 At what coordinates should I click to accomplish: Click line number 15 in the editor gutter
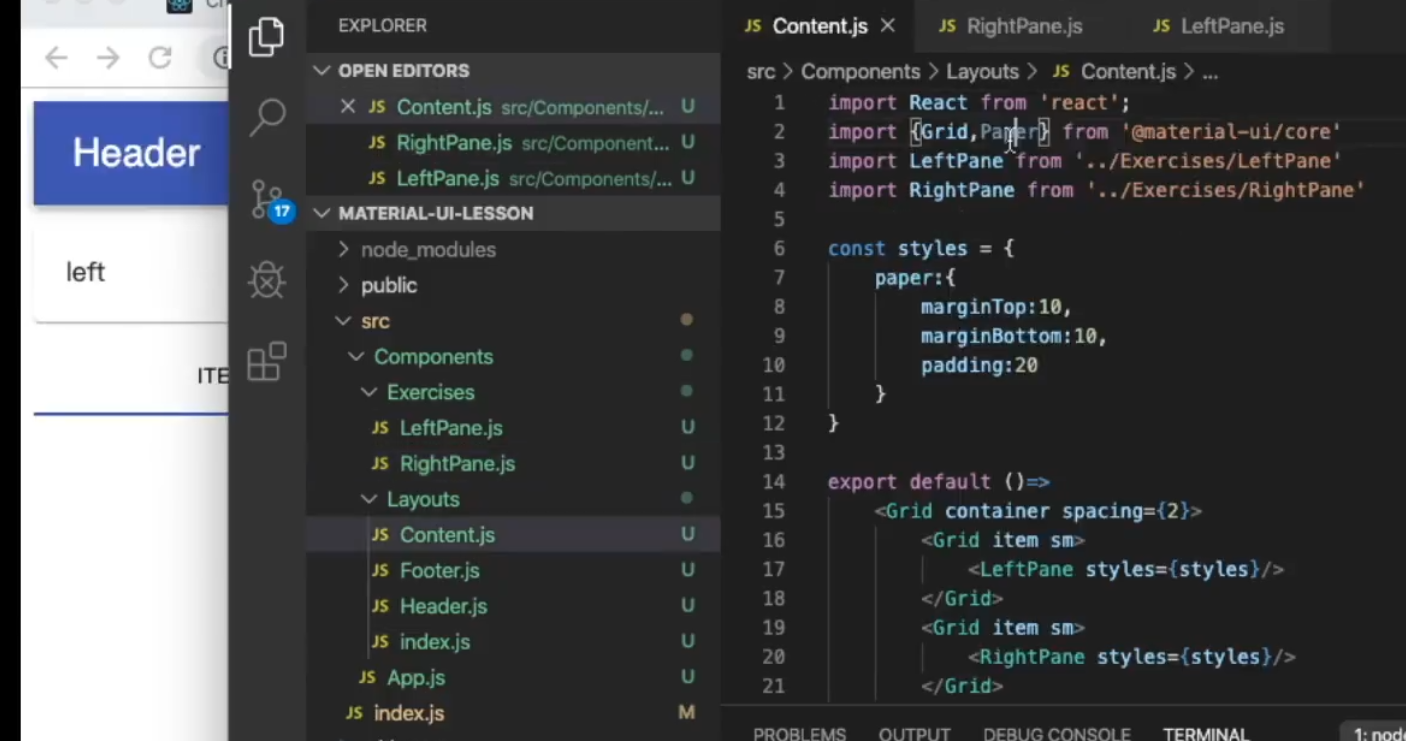pos(774,511)
